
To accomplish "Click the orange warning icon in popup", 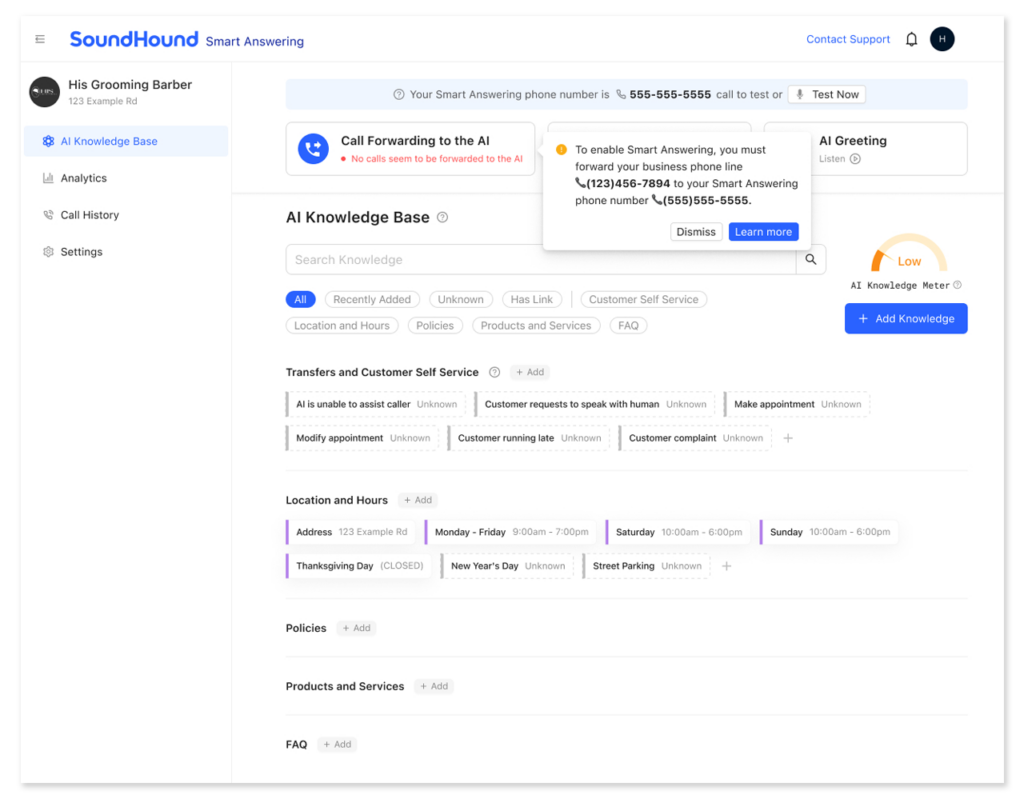I will click(561, 150).
